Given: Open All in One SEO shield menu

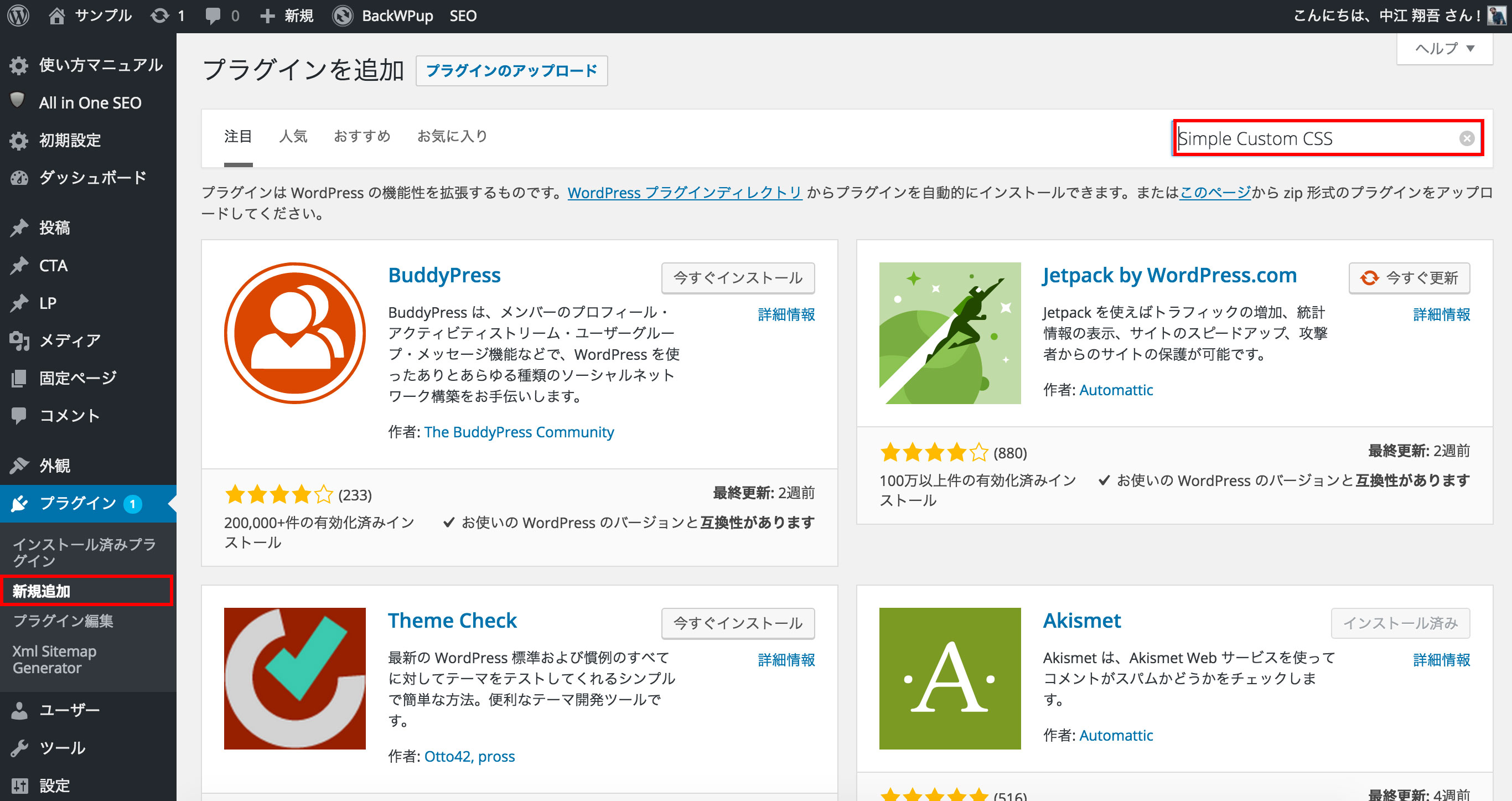Looking at the screenshot, I should 18,101.
